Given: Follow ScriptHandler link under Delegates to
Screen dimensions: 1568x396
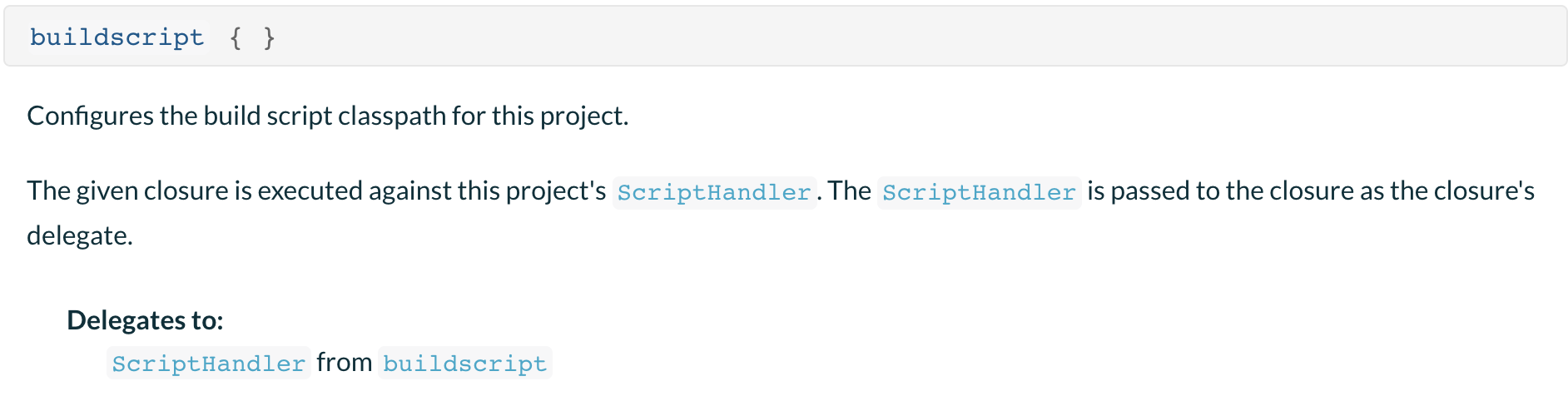Looking at the screenshot, I should coord(209,364).
